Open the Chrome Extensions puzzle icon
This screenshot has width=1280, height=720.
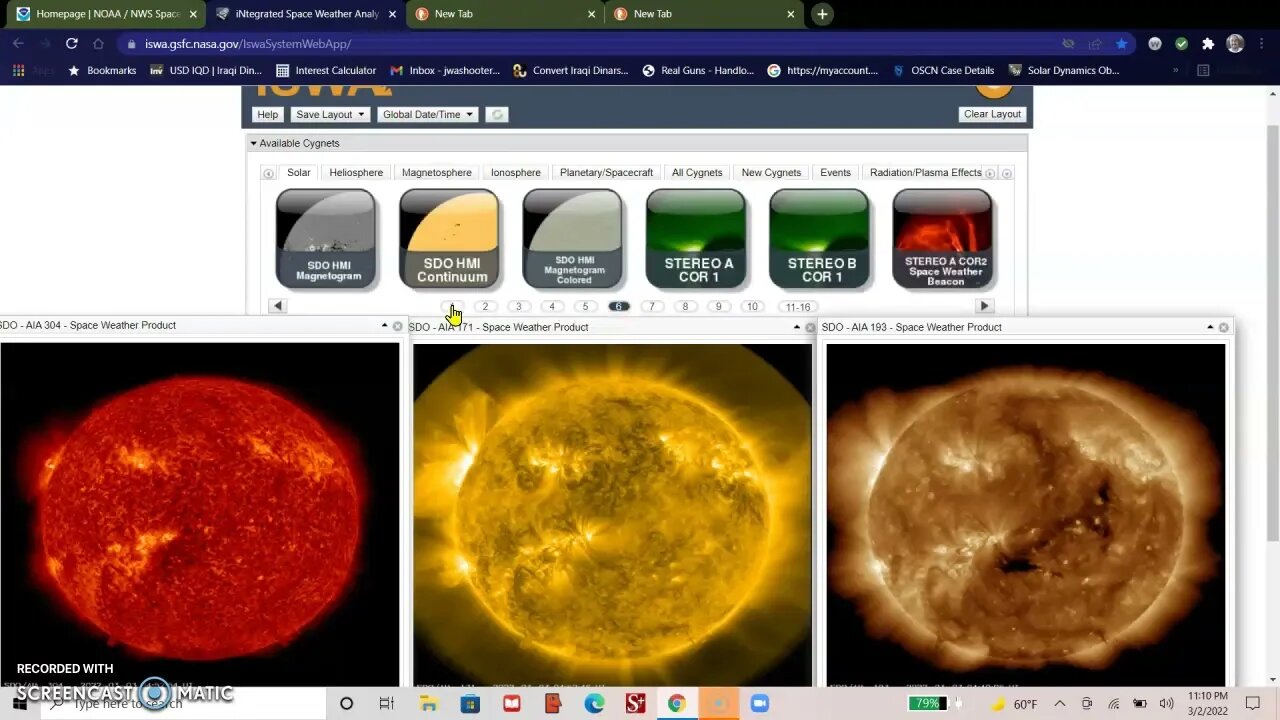coord(1208,44)
